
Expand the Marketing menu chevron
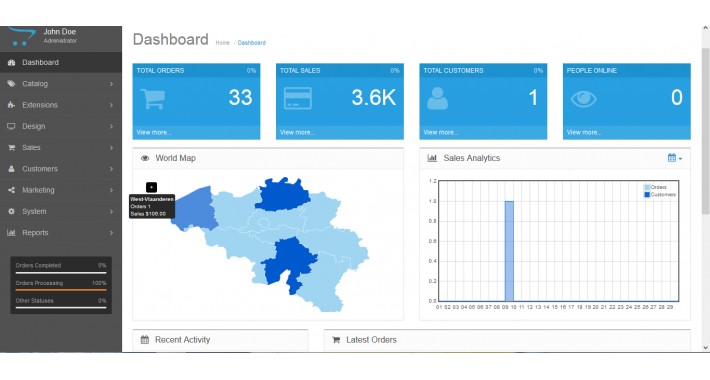point(111,190)
